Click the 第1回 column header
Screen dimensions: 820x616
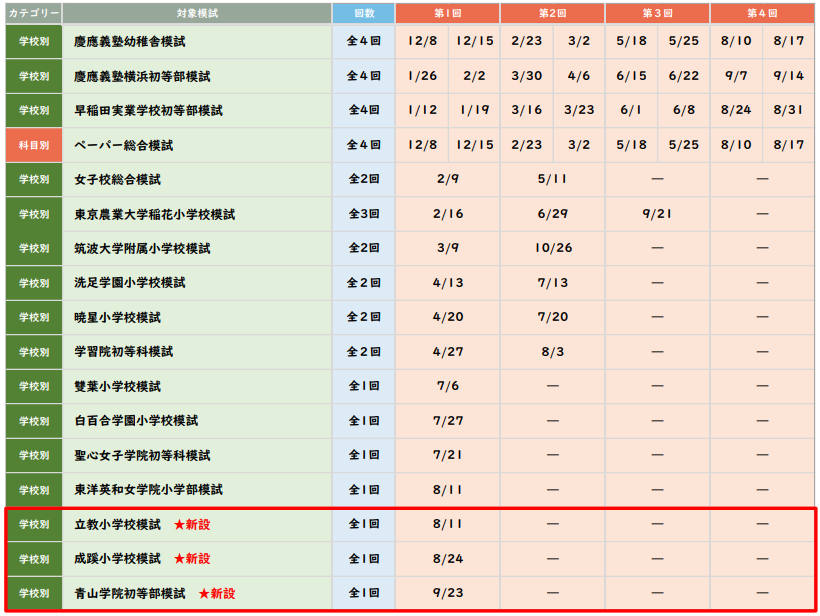click(x=448, y=14)
